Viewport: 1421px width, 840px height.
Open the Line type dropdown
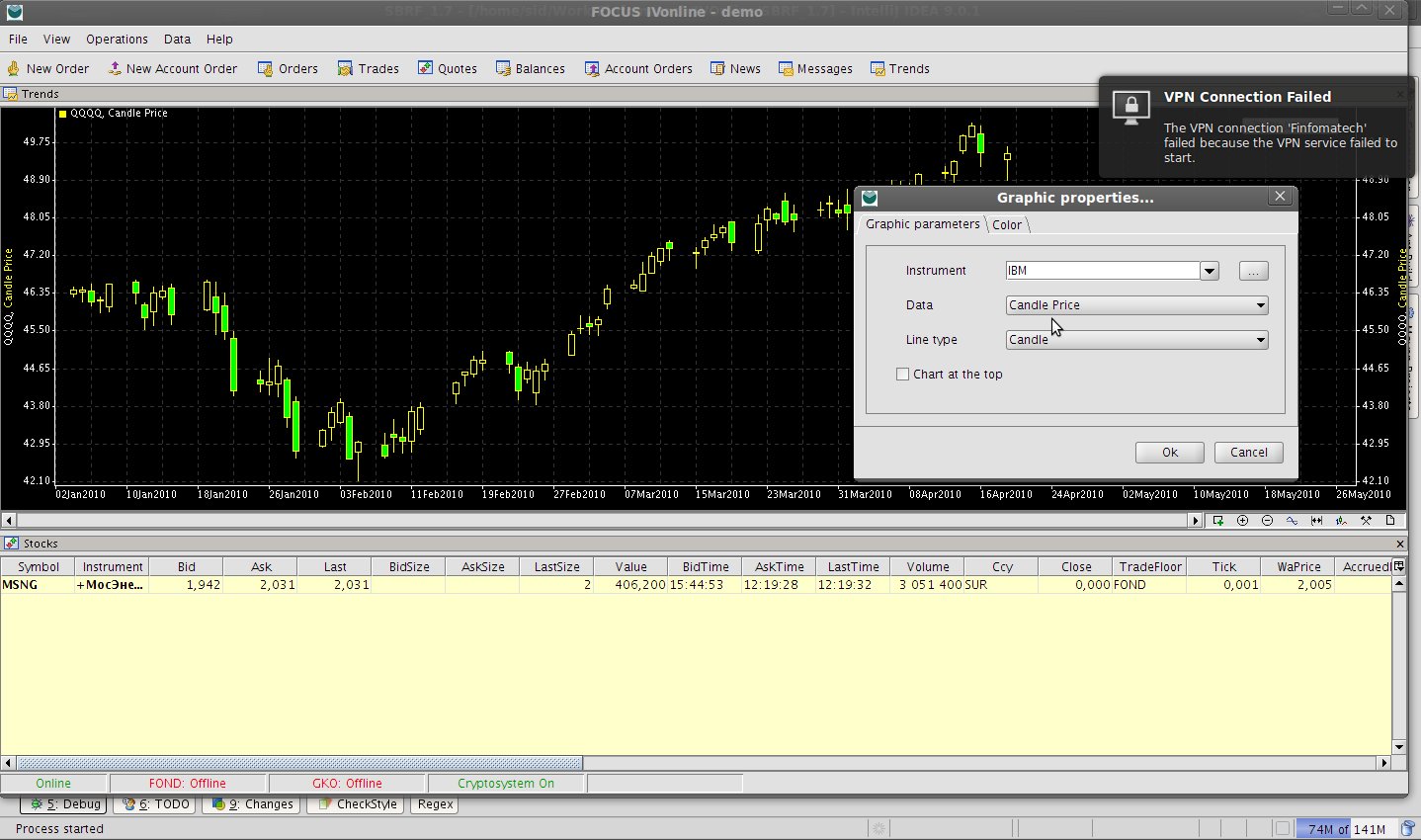coord(1136,340)
